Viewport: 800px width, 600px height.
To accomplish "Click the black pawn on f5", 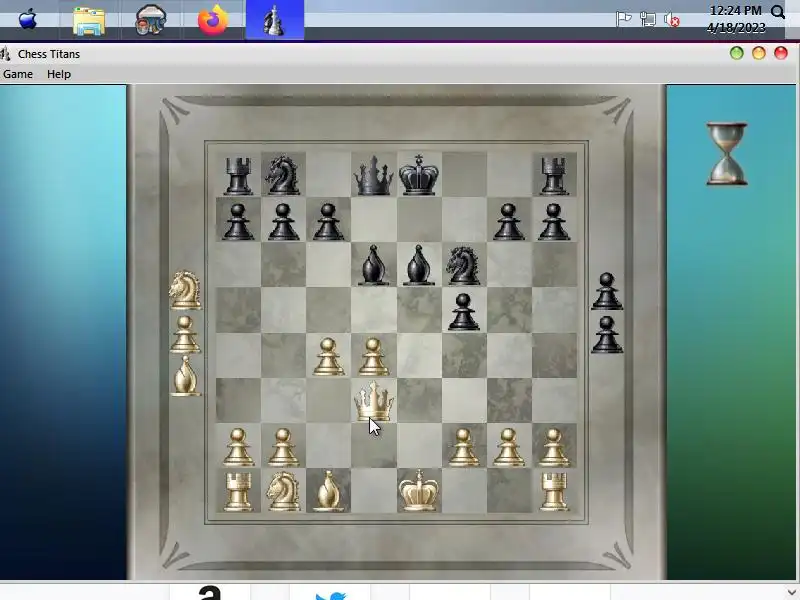I will click(463, 311).
